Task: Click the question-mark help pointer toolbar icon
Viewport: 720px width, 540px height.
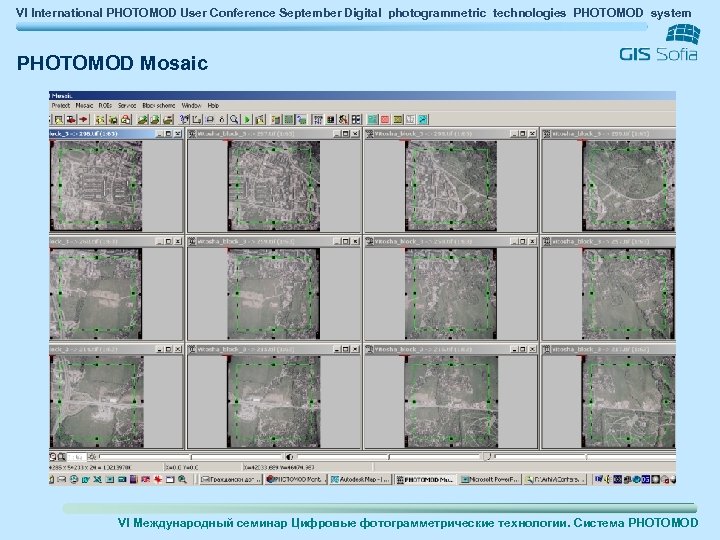Action: [184, 119]
